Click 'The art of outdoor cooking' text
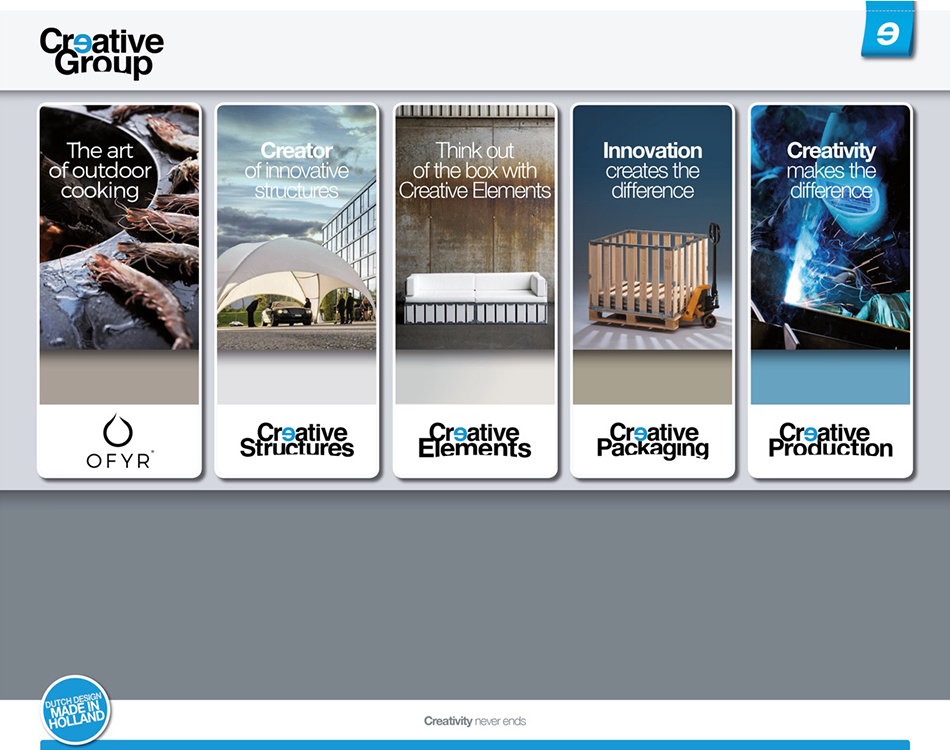 (x=100, y=171)
